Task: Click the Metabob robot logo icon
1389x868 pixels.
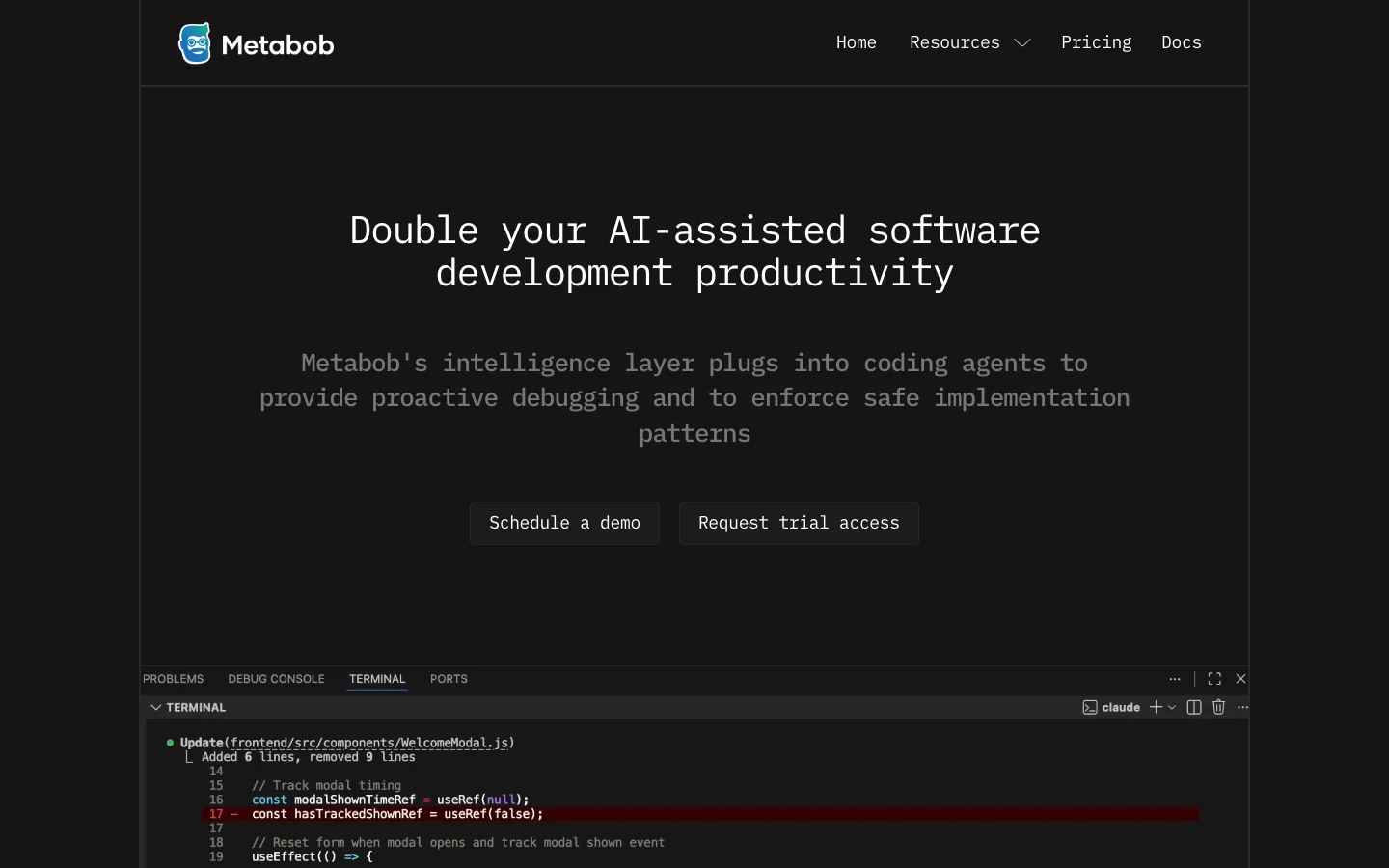Action: point(195,43)
